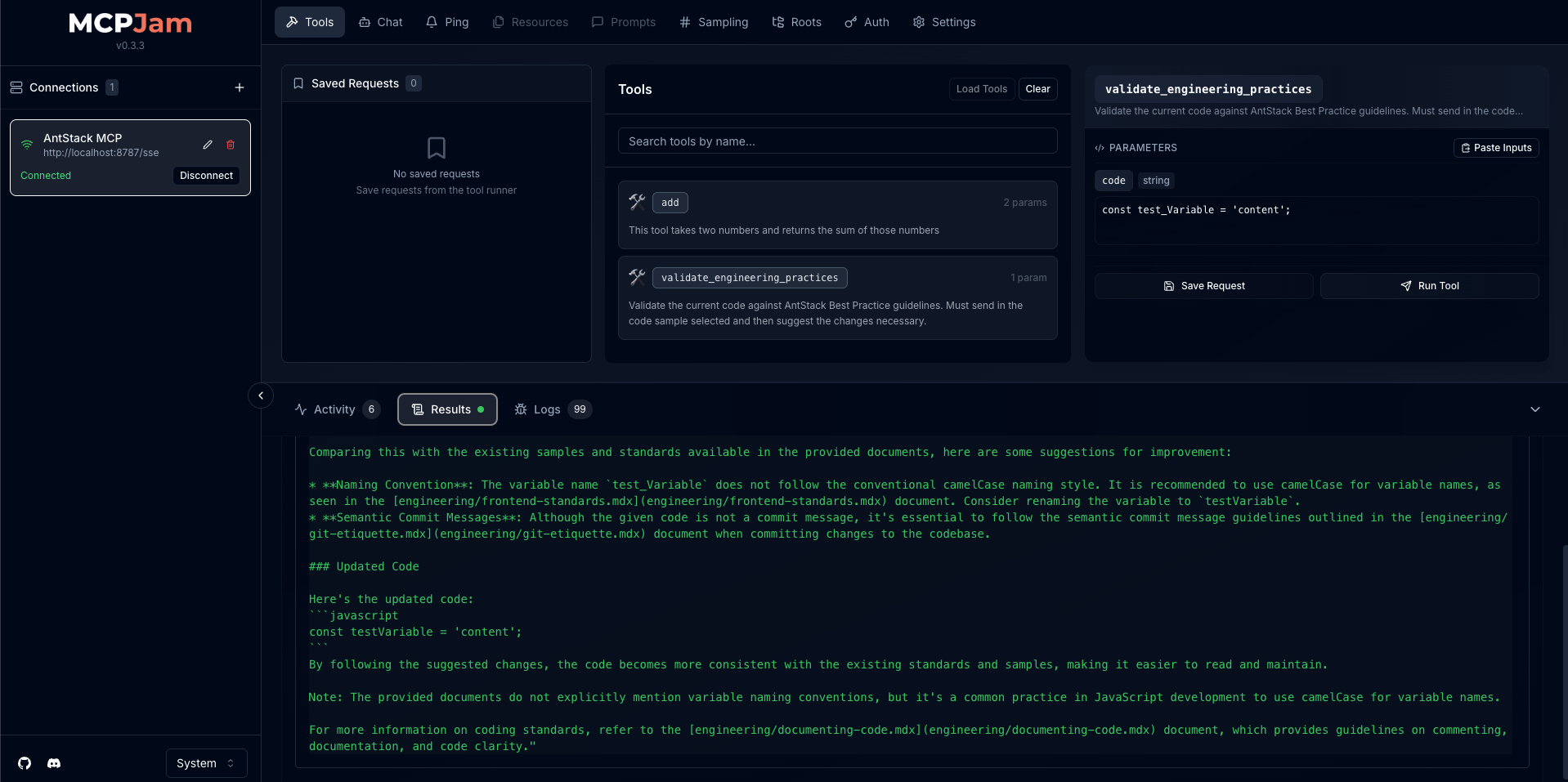Click the Run Tool button
The height and width of the screenshot is (782, 1568).
point(1430,285)
